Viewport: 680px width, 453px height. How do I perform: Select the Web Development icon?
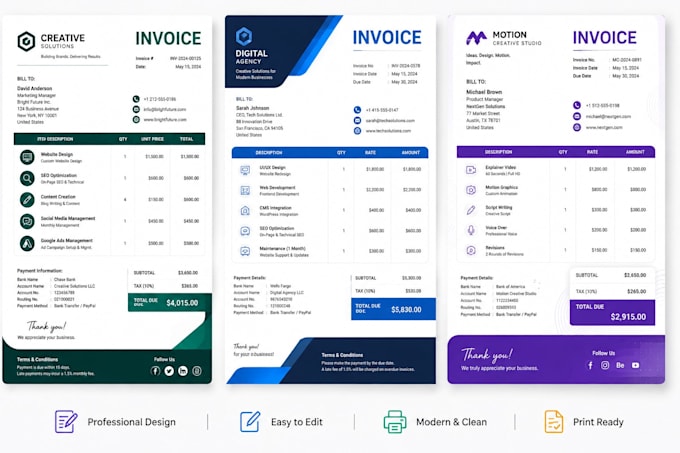click(245, 190)
